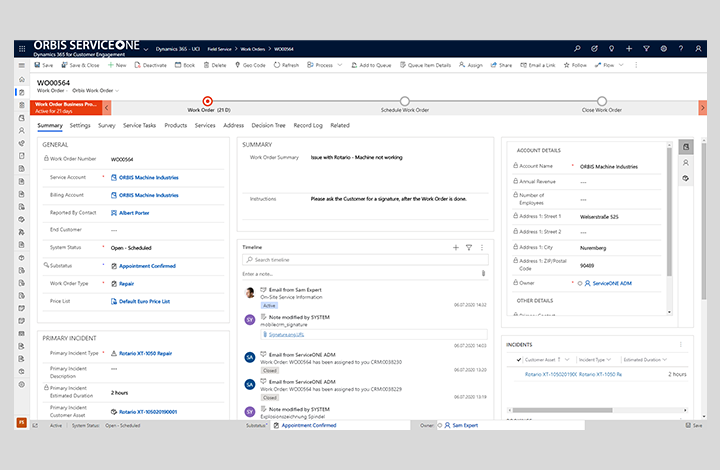Click the plus quick create icon
The height and width of the screenshot is (470, 720).
pos(629,48)
